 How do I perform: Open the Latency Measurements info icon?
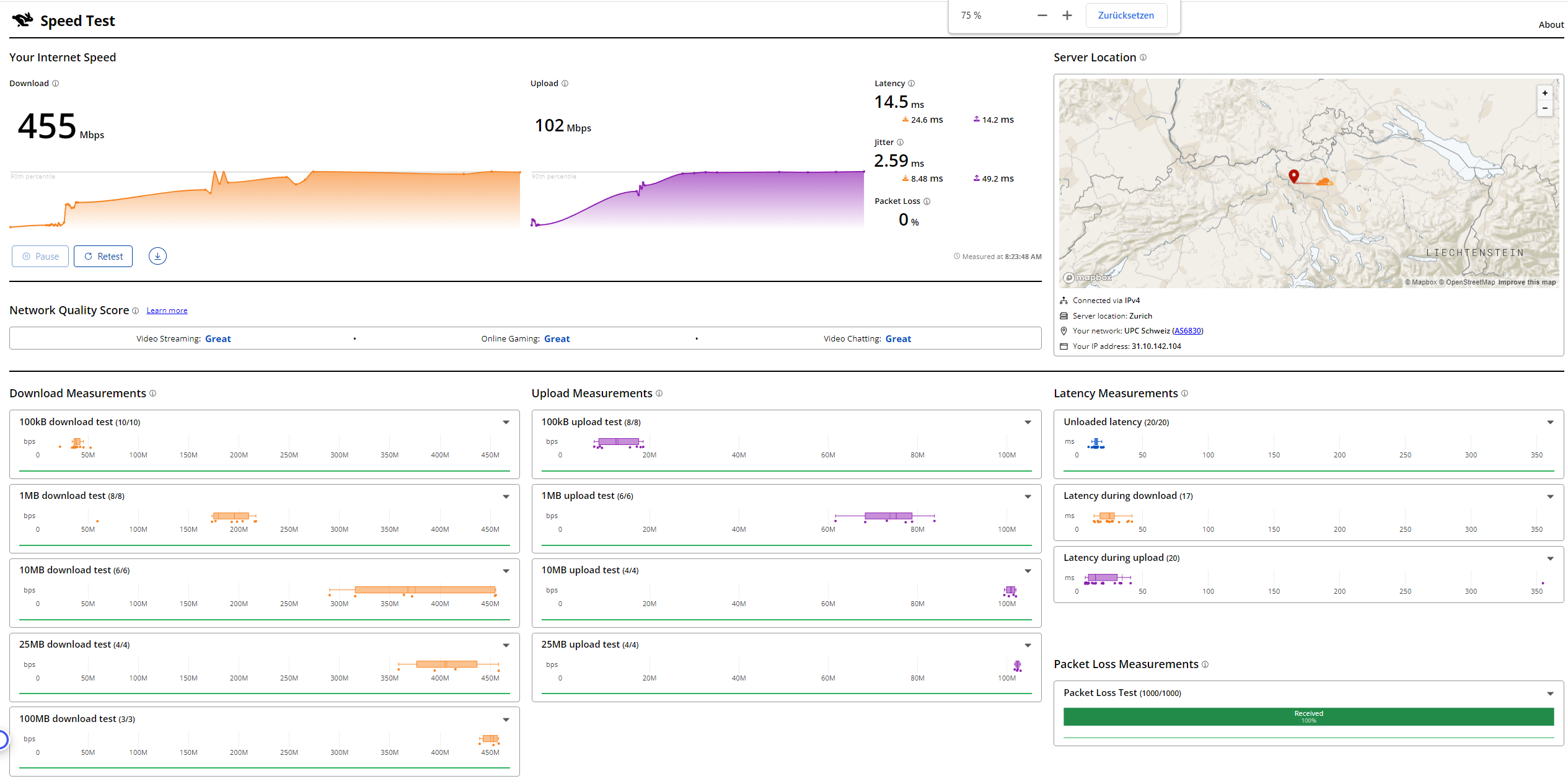tap(1184, 393)
